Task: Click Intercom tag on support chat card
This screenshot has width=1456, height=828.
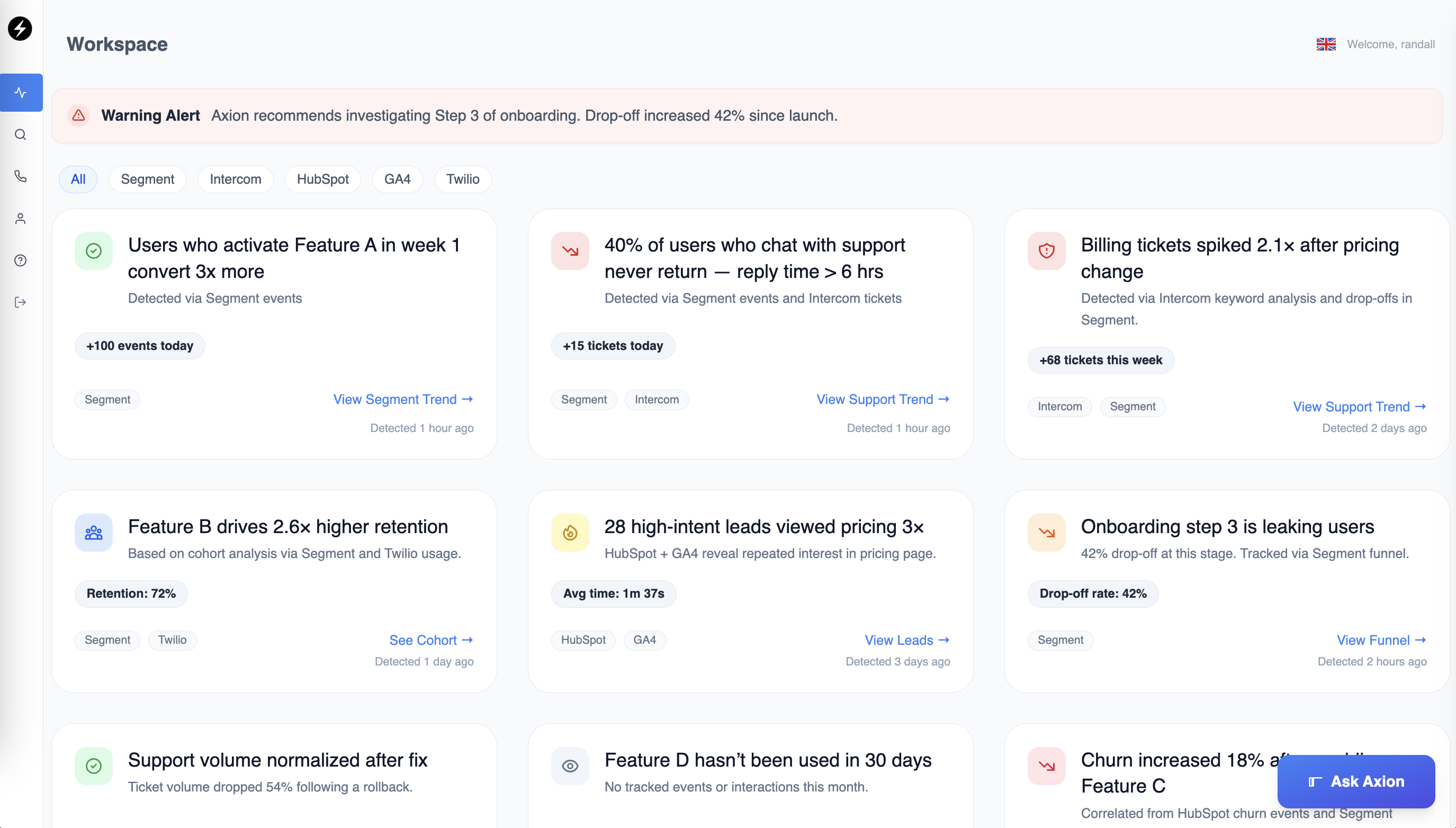Action: (657, 399)
